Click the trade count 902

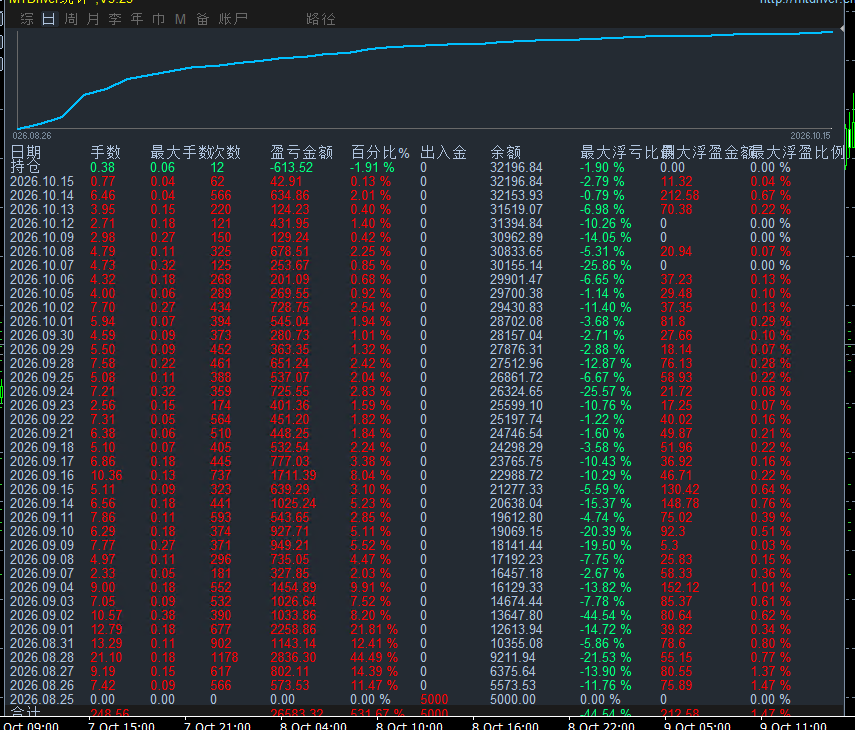tap(221, 643)
